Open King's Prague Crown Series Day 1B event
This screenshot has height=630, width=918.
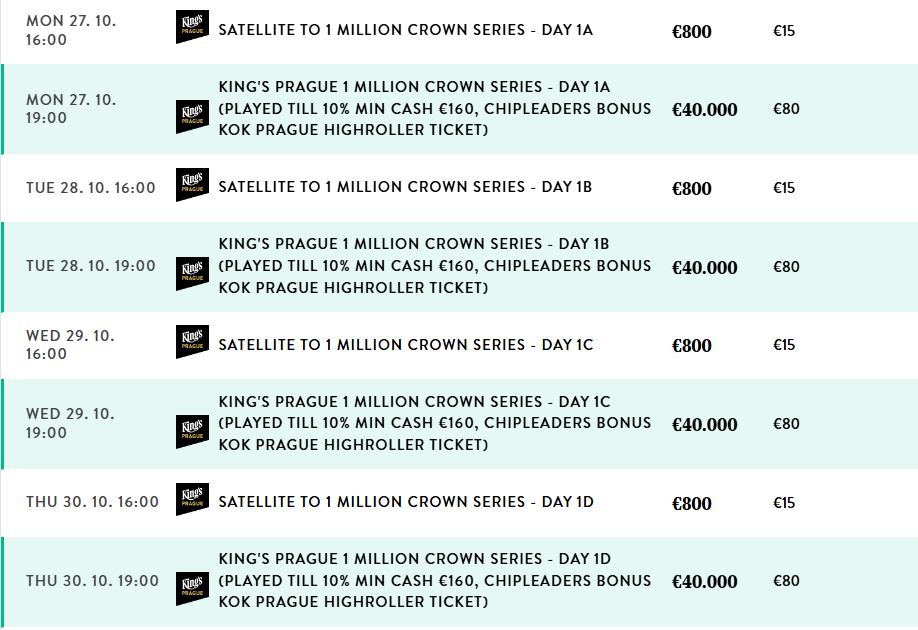(x=434, y=266)
